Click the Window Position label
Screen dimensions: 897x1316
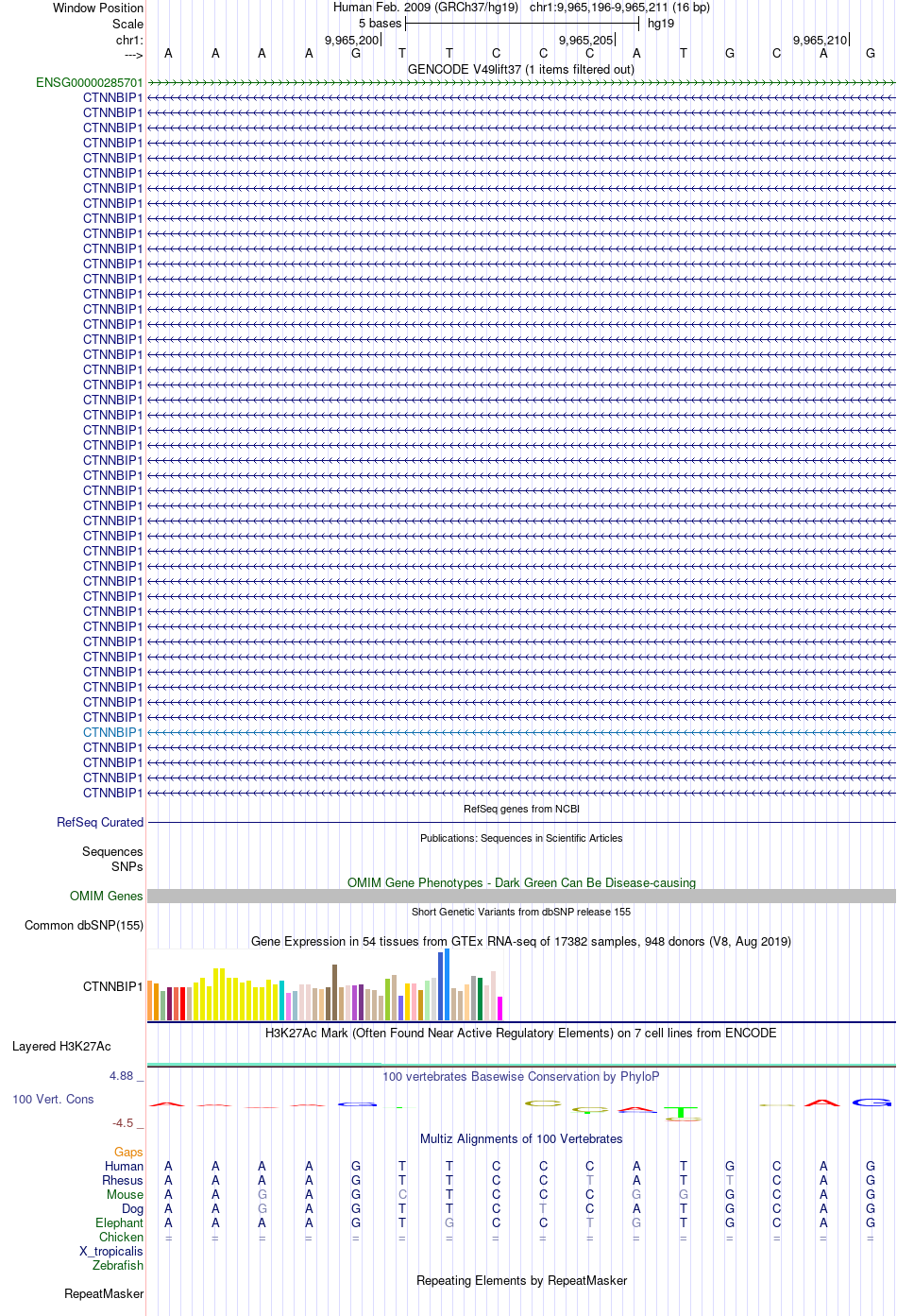(98, 9)
